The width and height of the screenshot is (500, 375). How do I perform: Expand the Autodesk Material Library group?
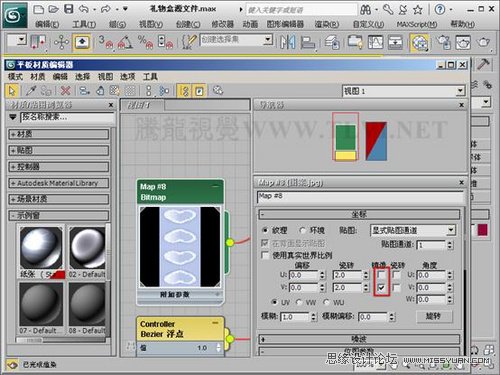coord(59,183)
